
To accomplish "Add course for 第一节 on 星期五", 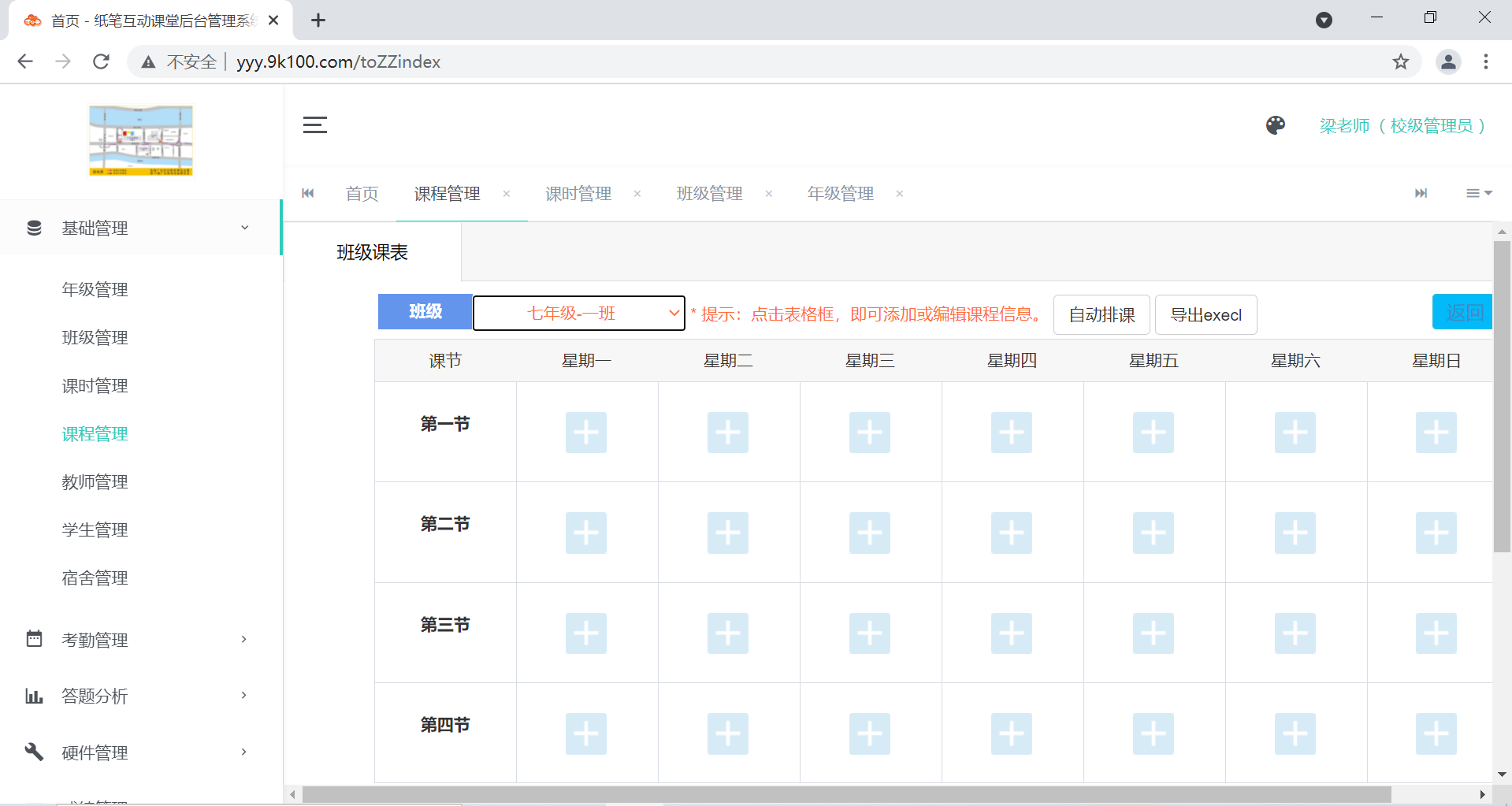I will click(x=1154, y=432).
